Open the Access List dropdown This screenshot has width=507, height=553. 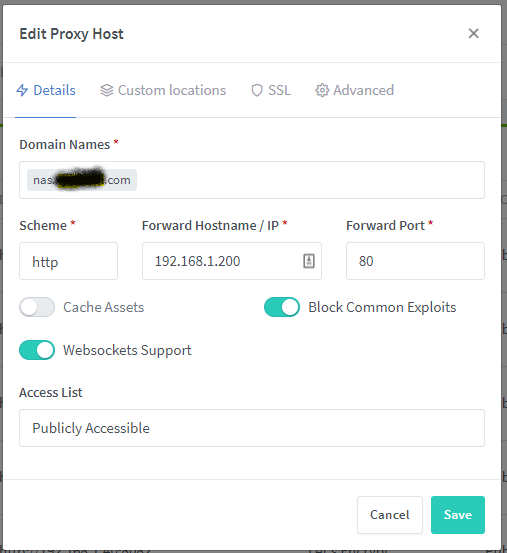click(252, 428)
